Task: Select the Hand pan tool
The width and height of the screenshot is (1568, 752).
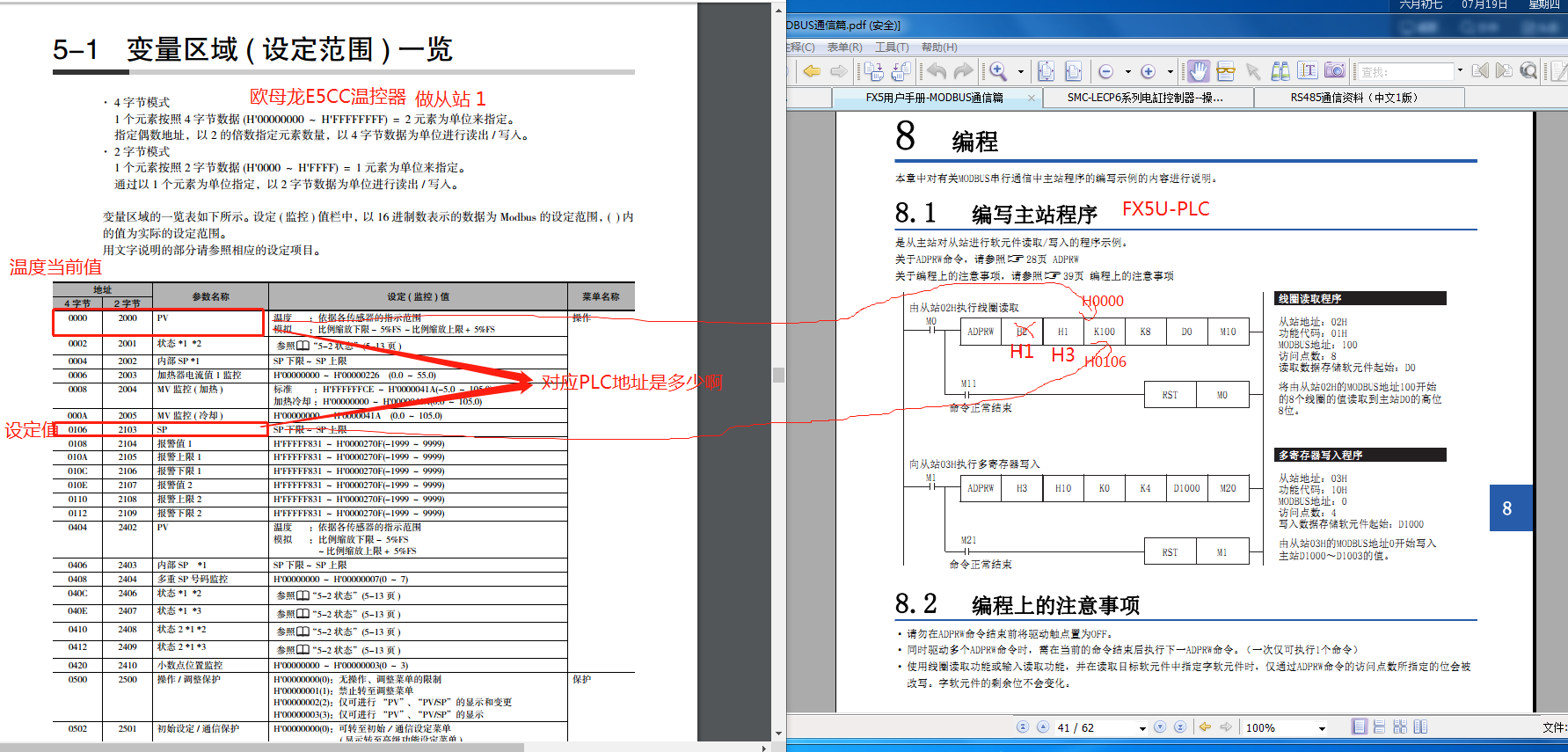Action: click(x=1198, y=71)
